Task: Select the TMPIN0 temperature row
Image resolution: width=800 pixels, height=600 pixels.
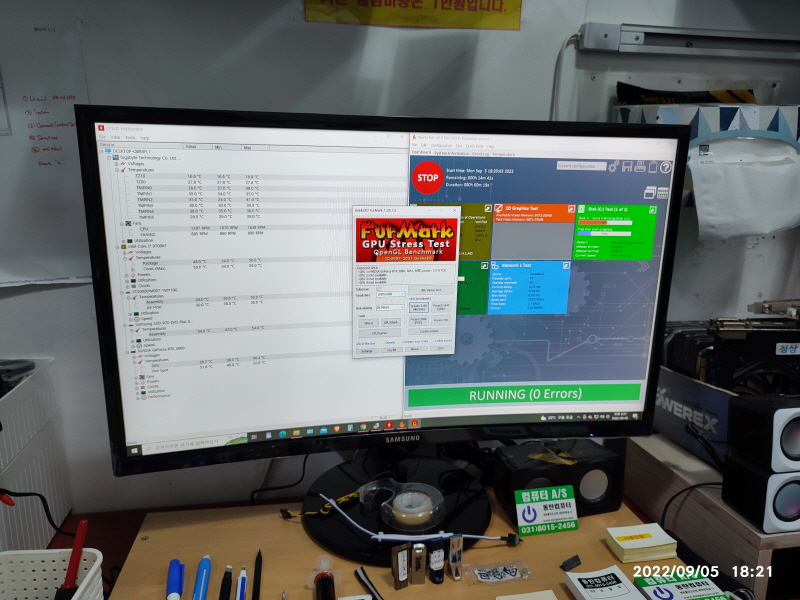Action: tap(196, 188)
